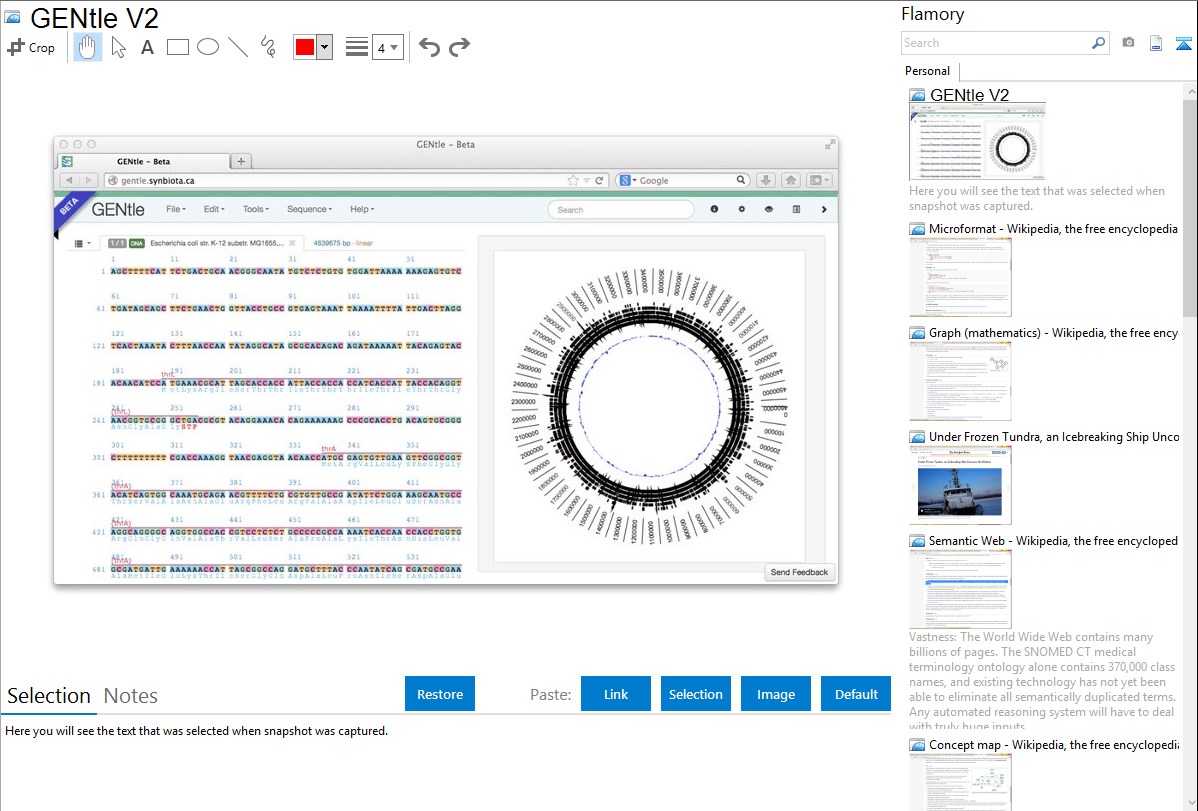Open Semantic Web snapshot thumbnail
The image size is (1198, 811).
click(x=960, y=589)
